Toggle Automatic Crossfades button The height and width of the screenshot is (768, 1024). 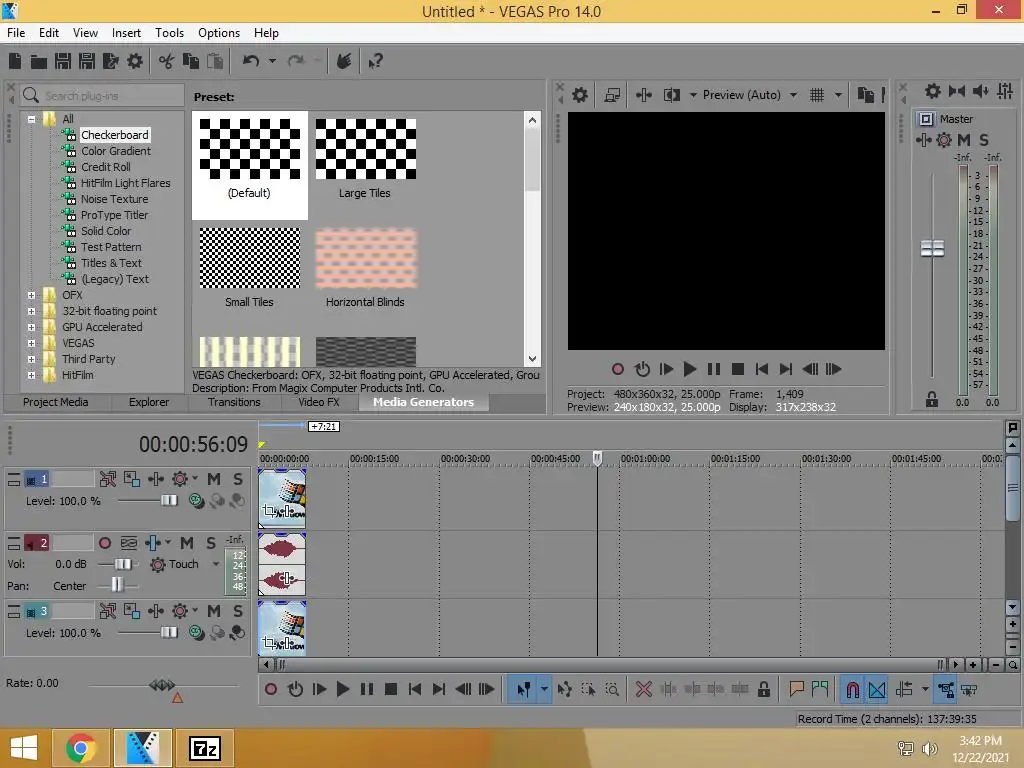[x=877, y=689]
